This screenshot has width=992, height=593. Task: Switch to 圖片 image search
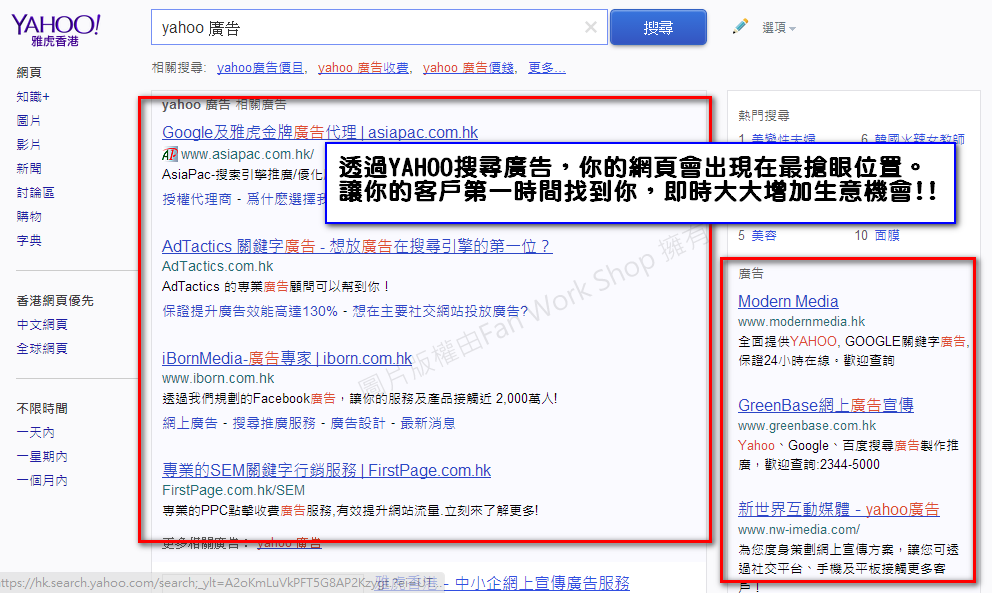click(29, 121)
